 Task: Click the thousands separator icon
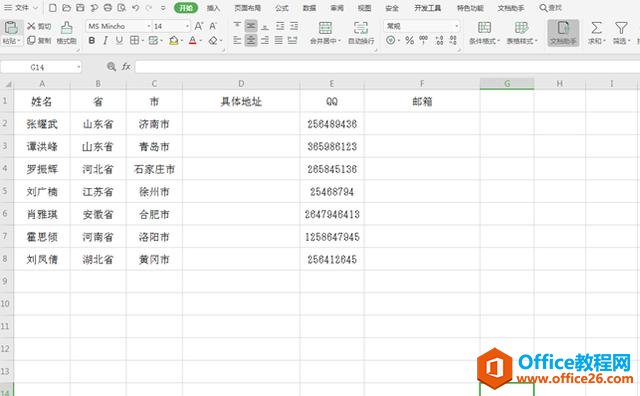[424, 40]
